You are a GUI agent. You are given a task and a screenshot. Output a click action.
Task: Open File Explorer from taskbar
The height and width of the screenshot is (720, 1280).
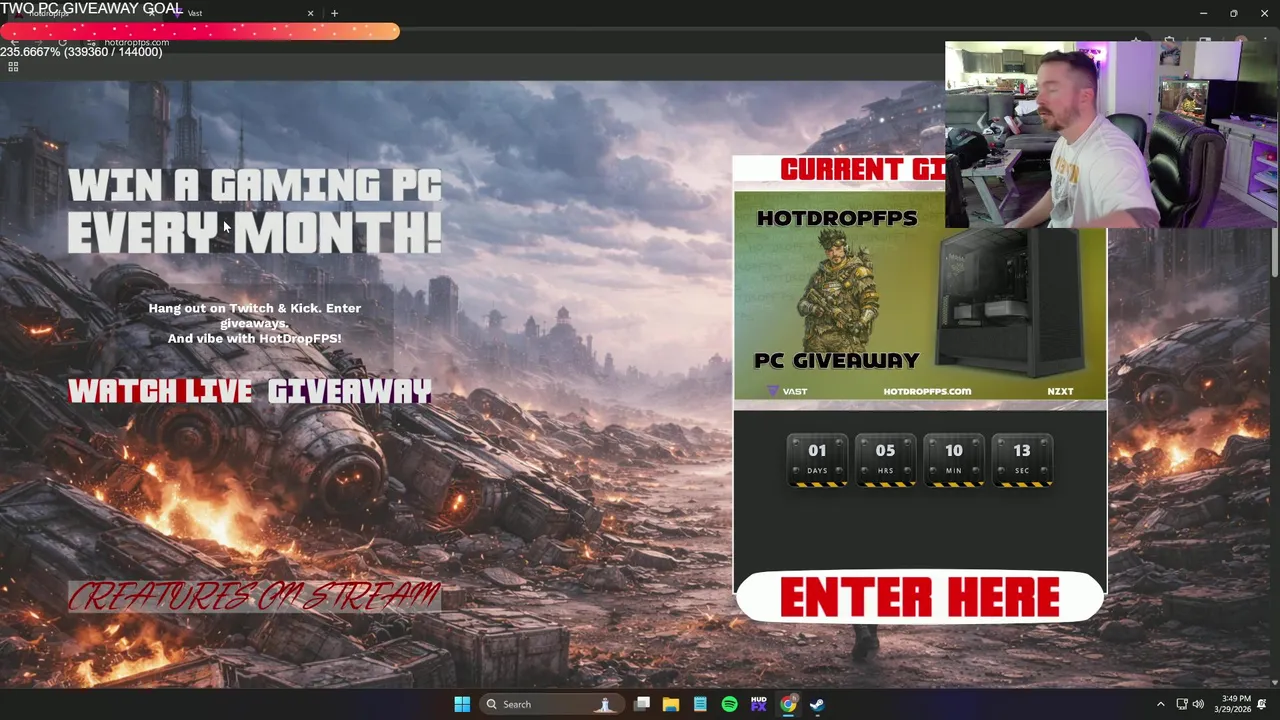(x=671, y=704)
